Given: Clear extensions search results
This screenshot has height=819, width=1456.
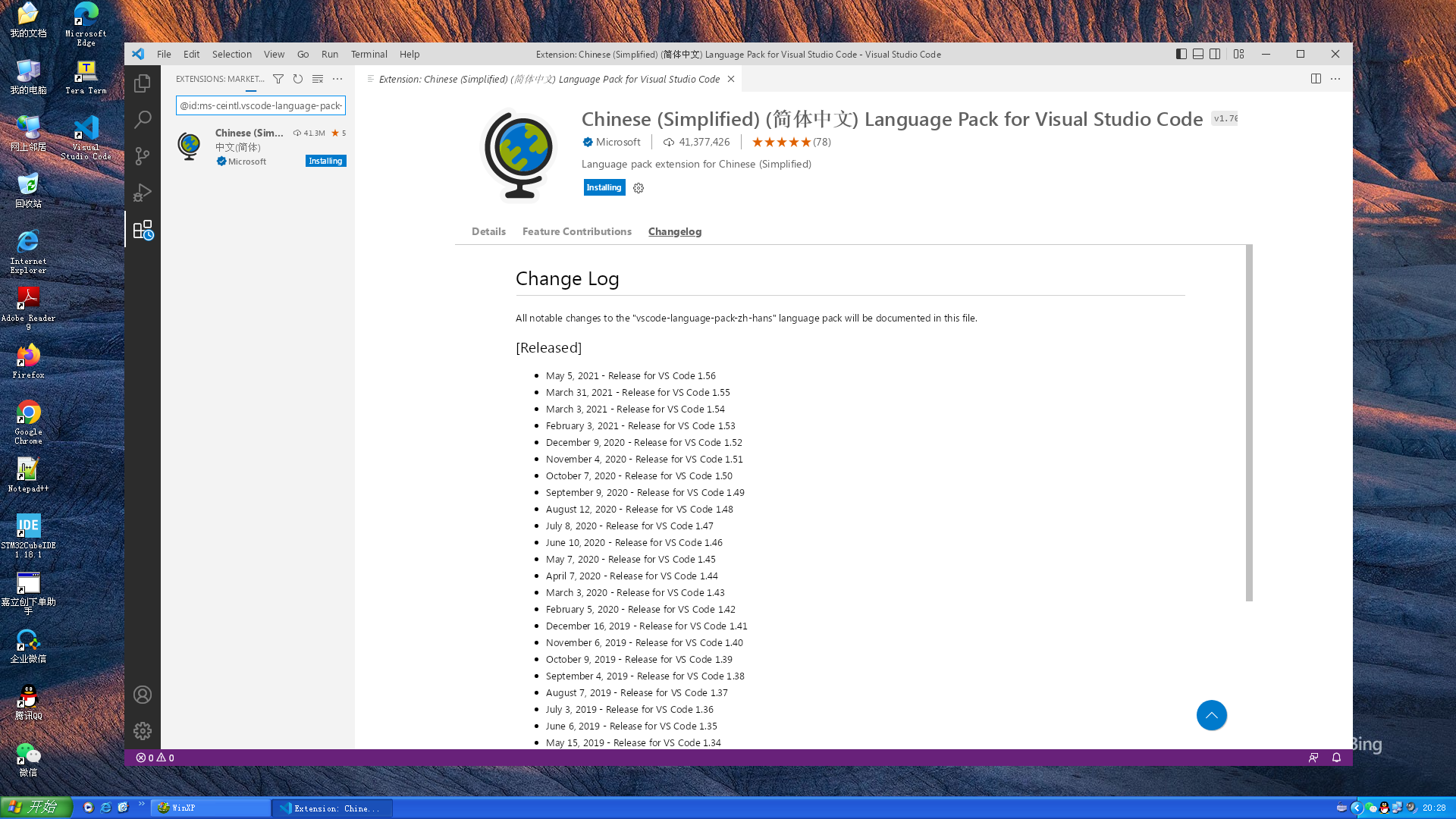Looking at the screenshot, I should point(318,79).
